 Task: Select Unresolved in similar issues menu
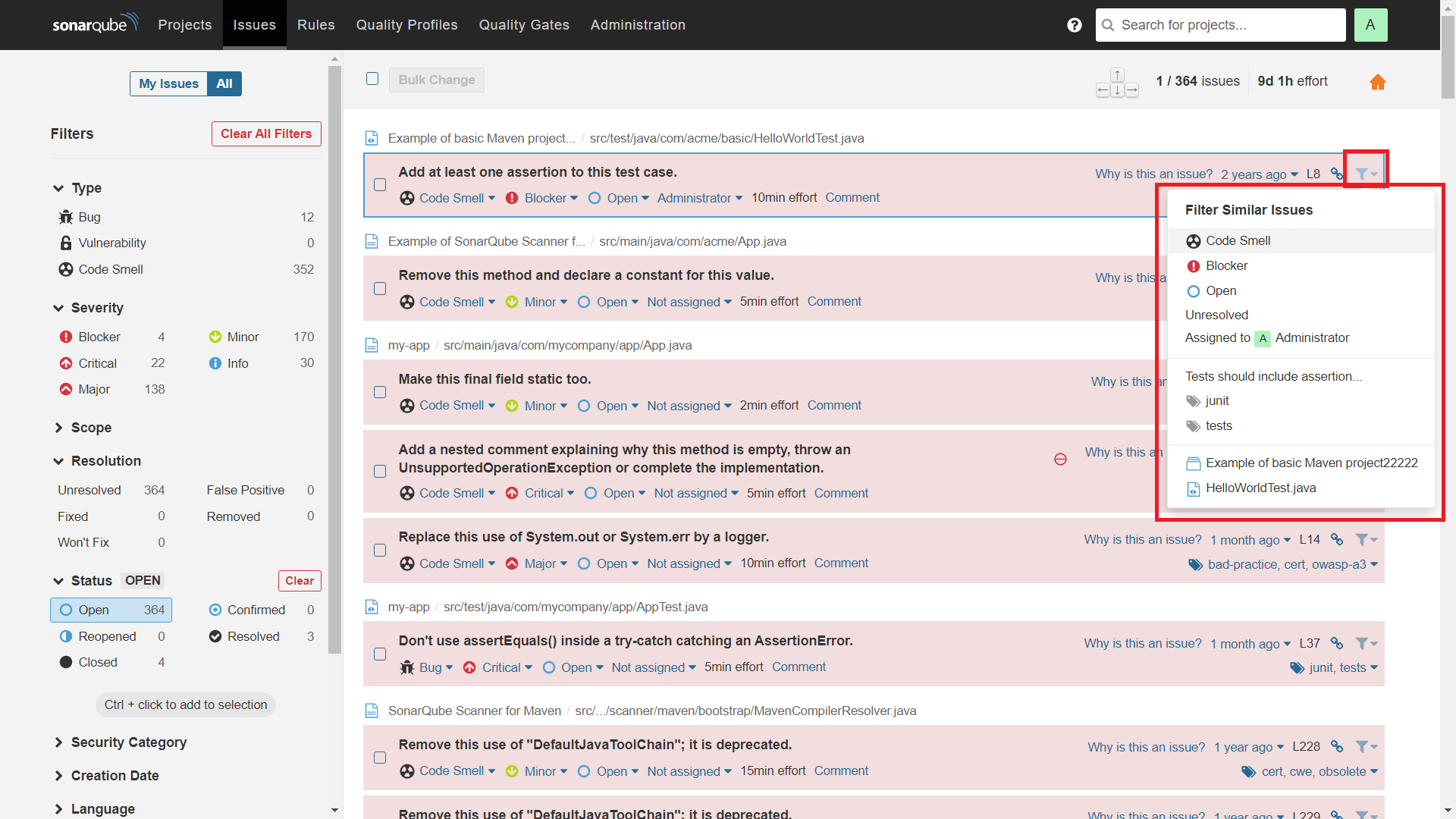pyautogui.click(x=1301, y=315)
